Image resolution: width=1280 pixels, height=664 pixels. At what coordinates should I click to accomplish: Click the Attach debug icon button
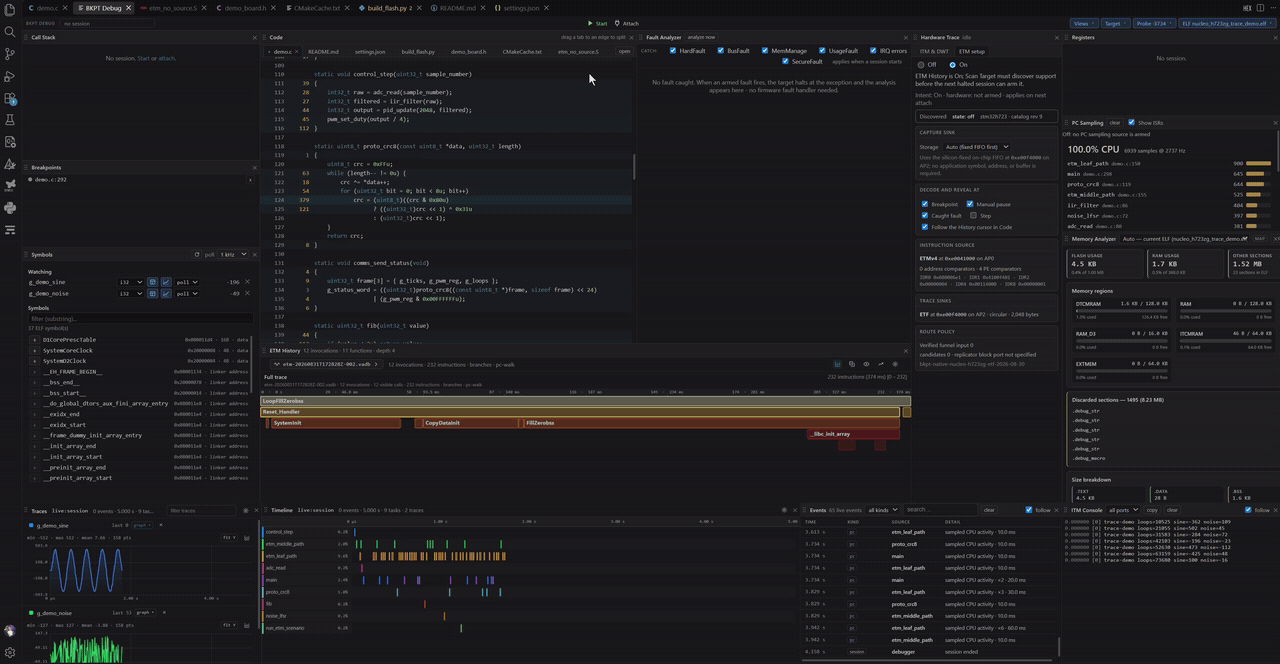(x=626, y=23)
